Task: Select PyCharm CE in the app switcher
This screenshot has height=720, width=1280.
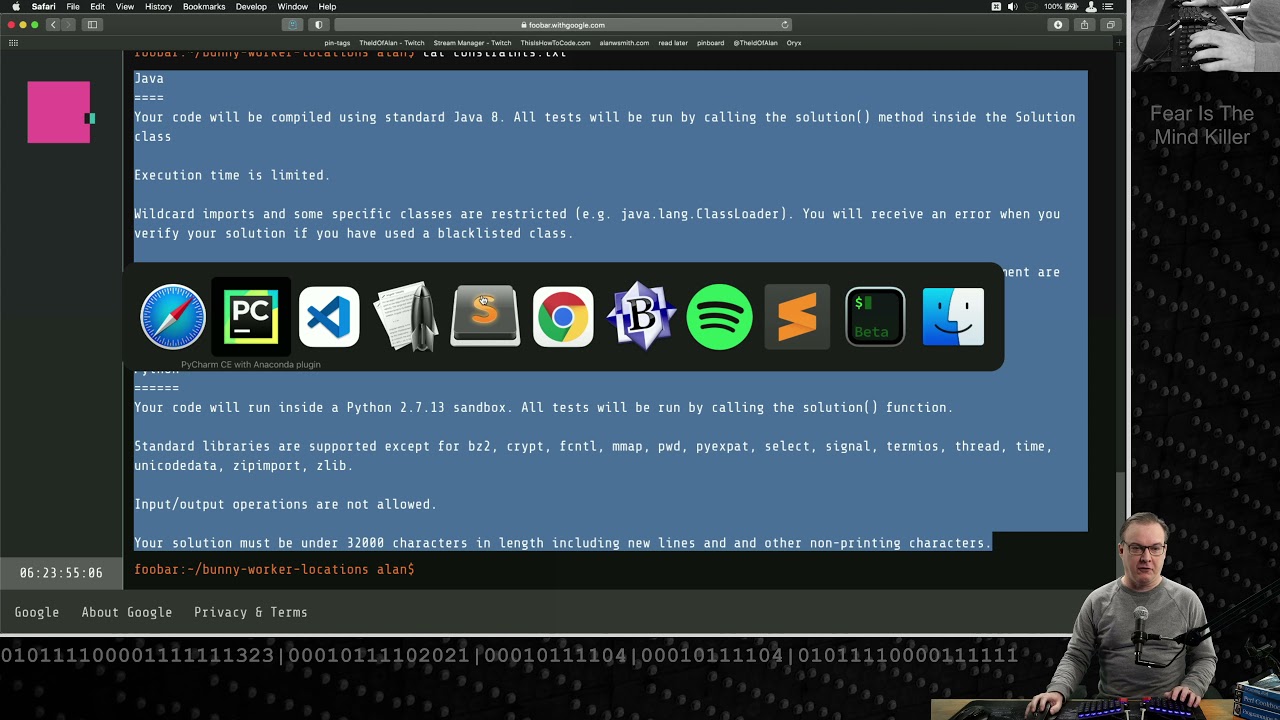Action: (x=251, y=317)
